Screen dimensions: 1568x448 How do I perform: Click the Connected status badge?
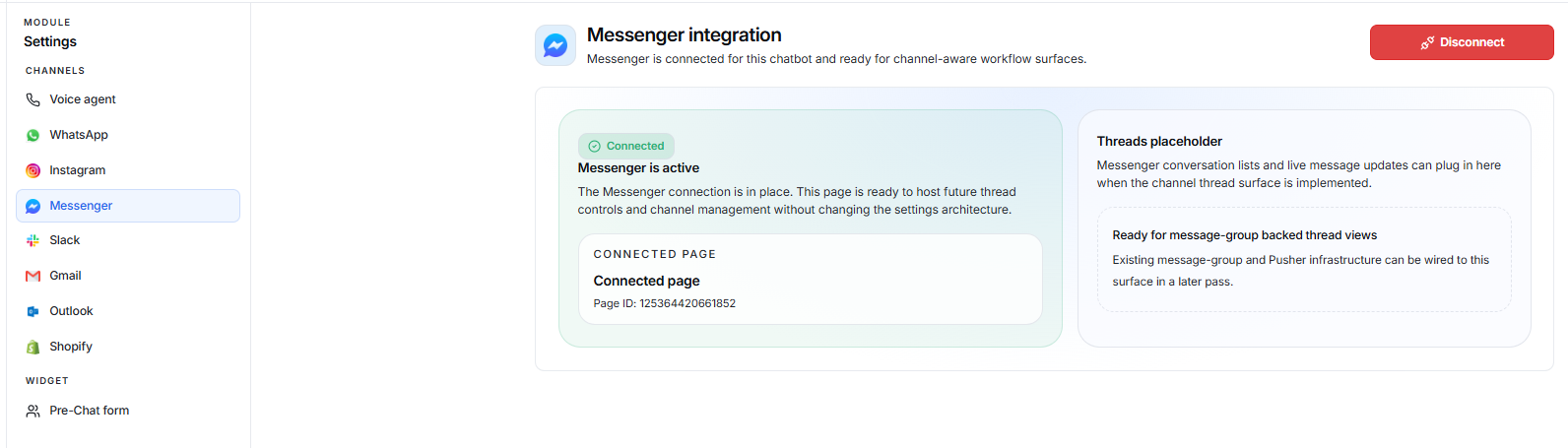click(x=626, y=146)
